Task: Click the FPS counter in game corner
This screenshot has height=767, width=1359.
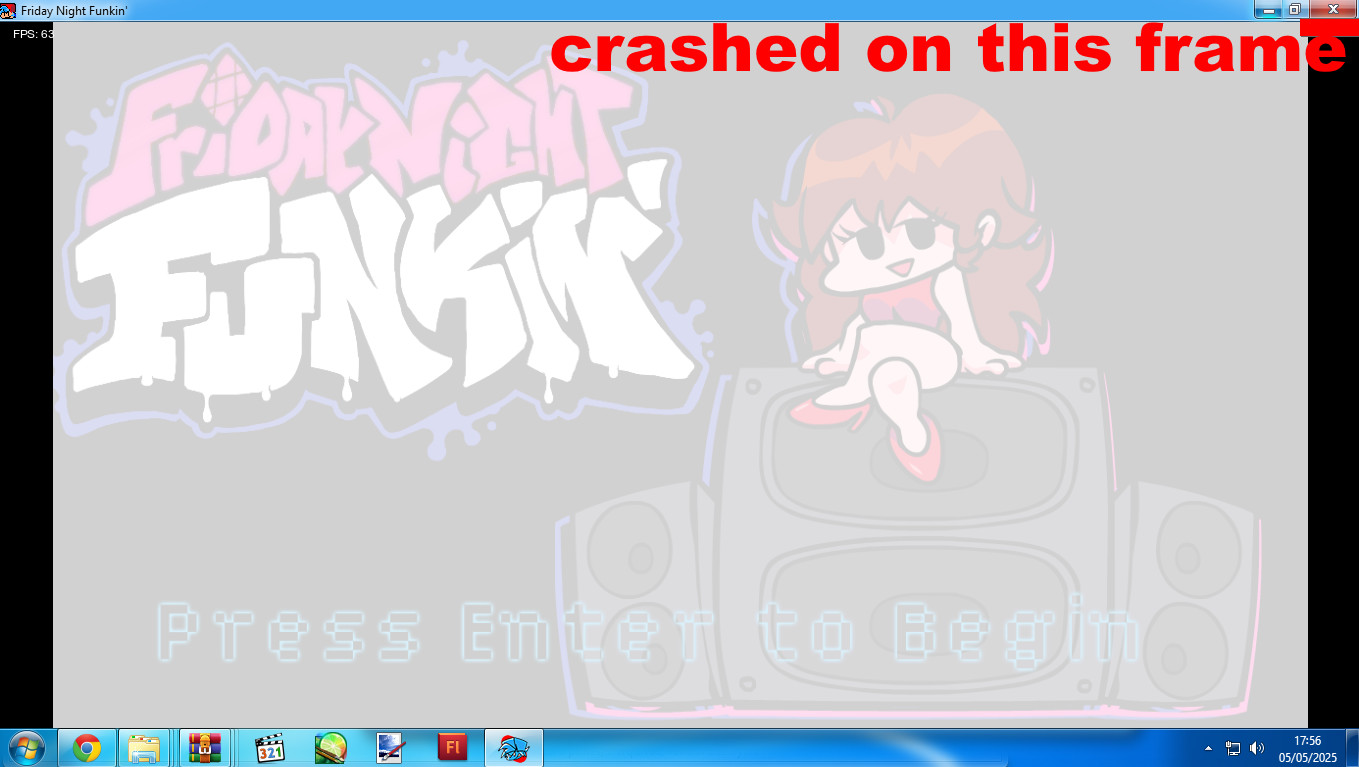Action: point(33,34)
